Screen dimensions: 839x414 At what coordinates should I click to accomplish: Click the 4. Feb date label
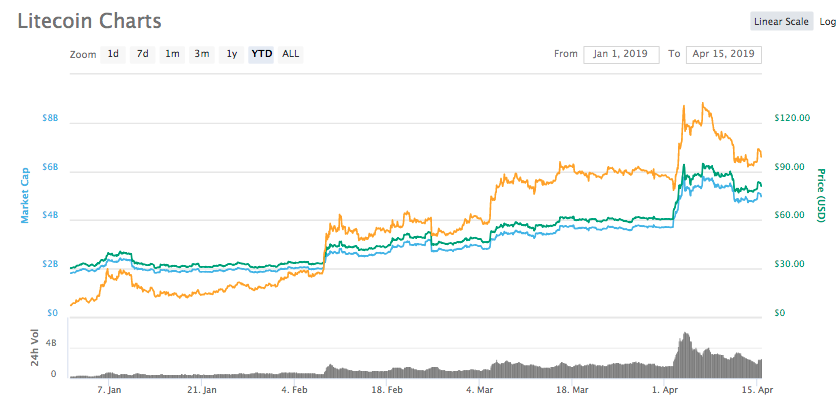(294, 389)
